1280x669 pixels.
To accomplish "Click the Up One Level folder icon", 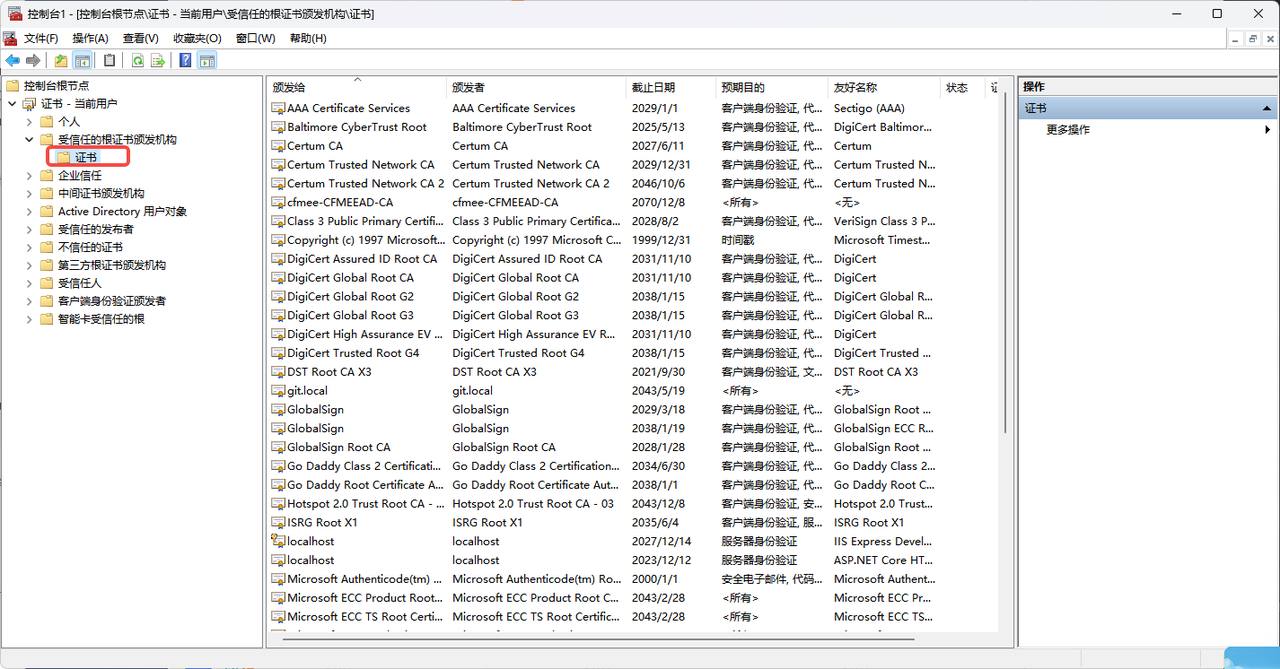I will tap(62, 60).
